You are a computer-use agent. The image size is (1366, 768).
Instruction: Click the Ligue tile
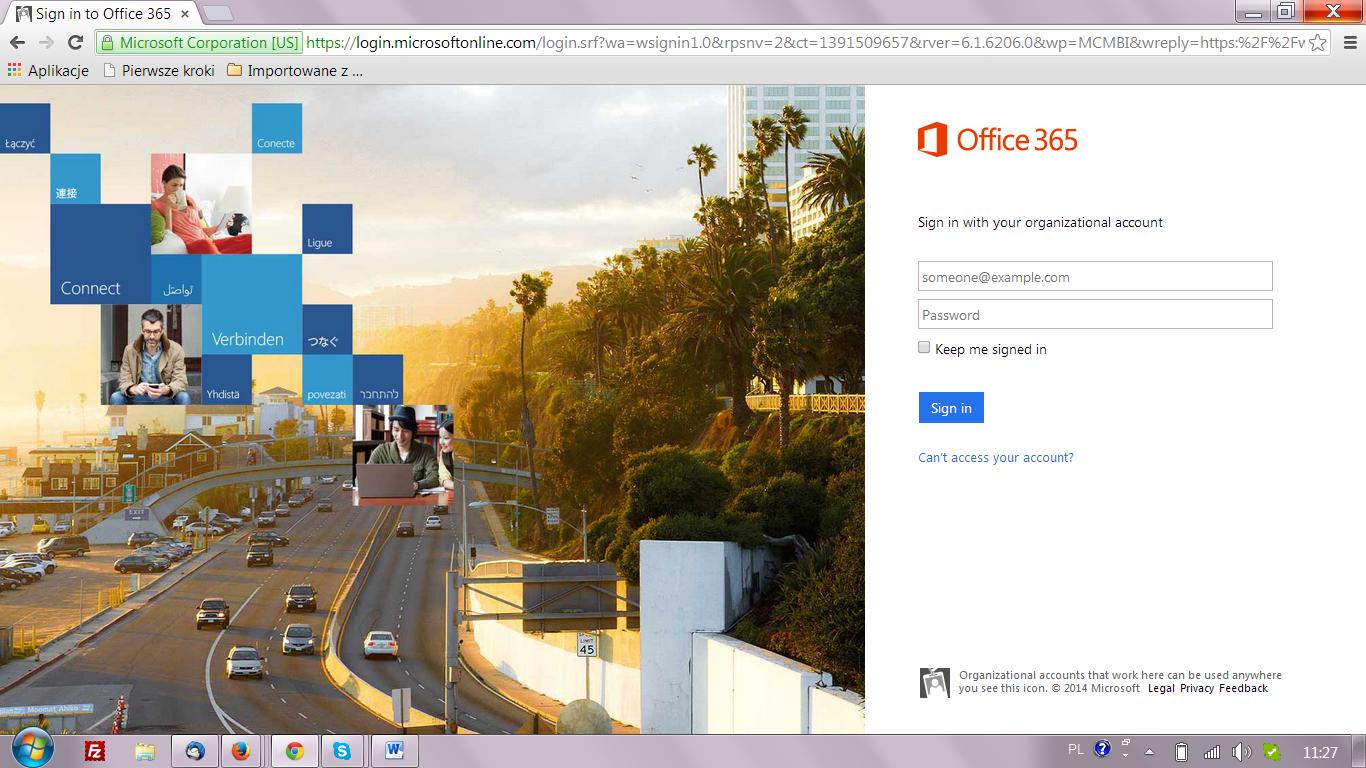pyautogui.click(x=327, y=229)
